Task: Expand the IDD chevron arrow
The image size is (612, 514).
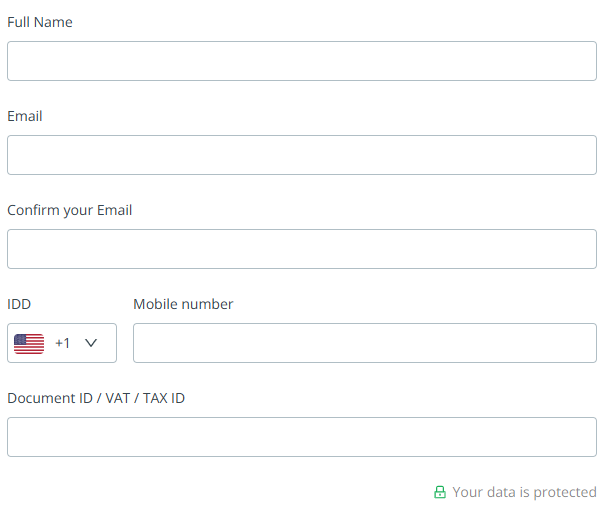Action: [91, 343]
